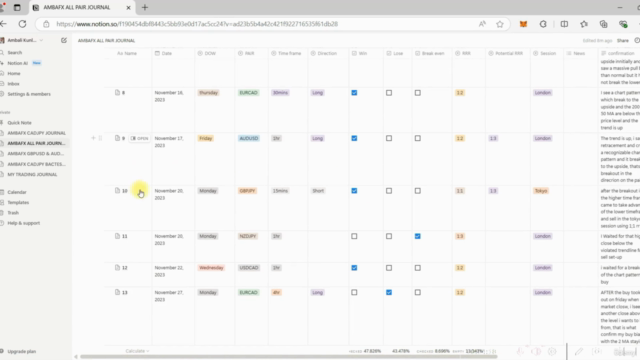Add page to favorites with star icon

(500, 24)
